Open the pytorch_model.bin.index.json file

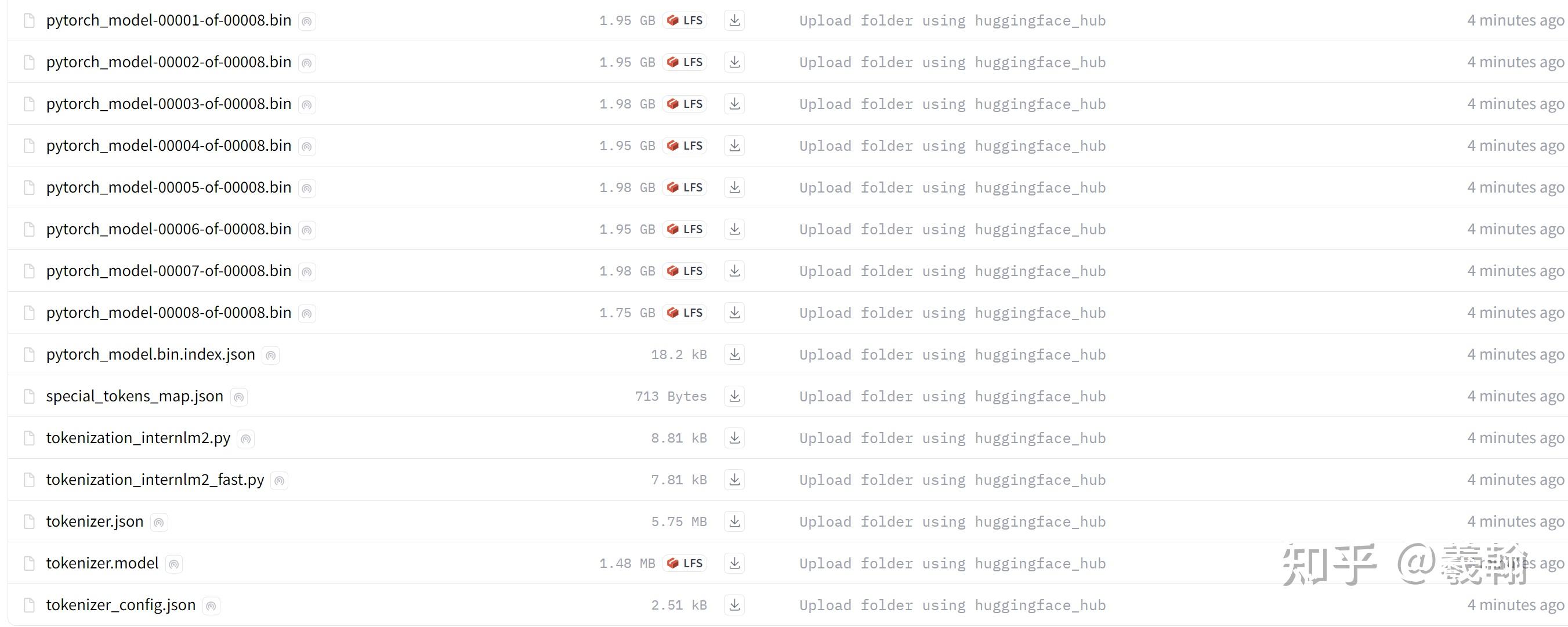tap(150, 354)
